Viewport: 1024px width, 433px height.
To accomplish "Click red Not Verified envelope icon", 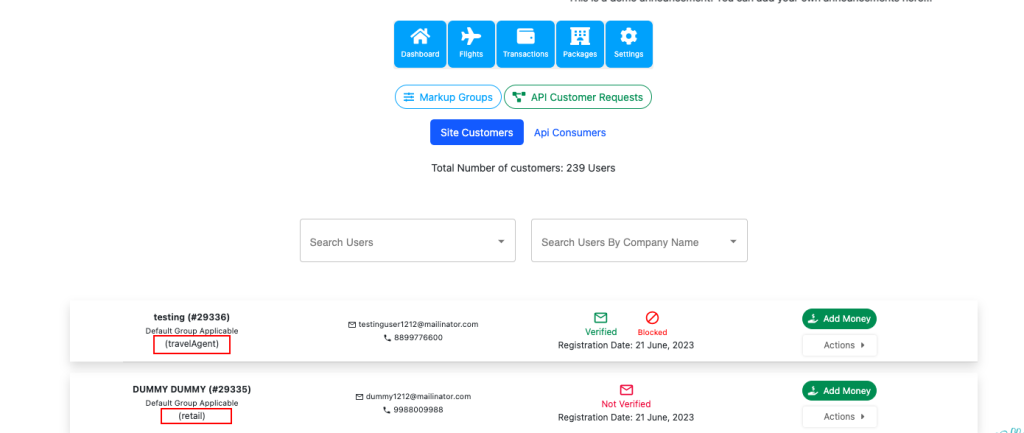I will [626, 390].
